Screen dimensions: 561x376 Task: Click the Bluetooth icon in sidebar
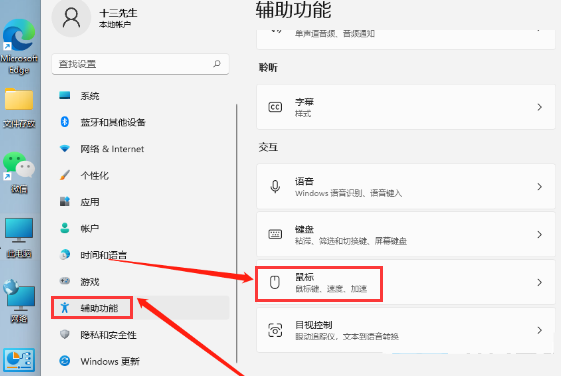click(x=65, y=122)
